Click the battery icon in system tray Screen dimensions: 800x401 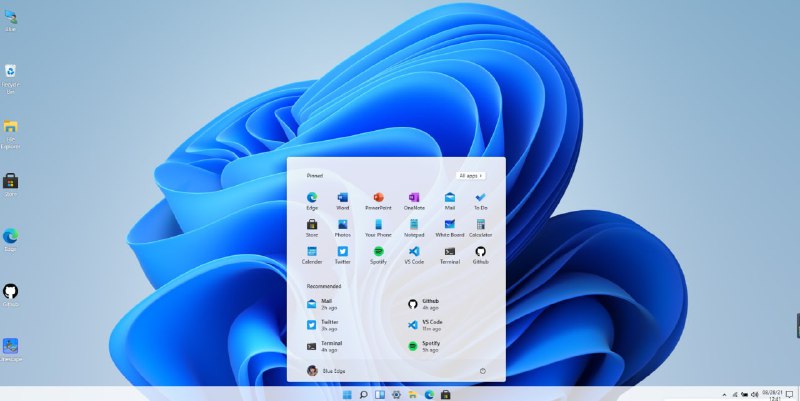click(x=744, y=395)
